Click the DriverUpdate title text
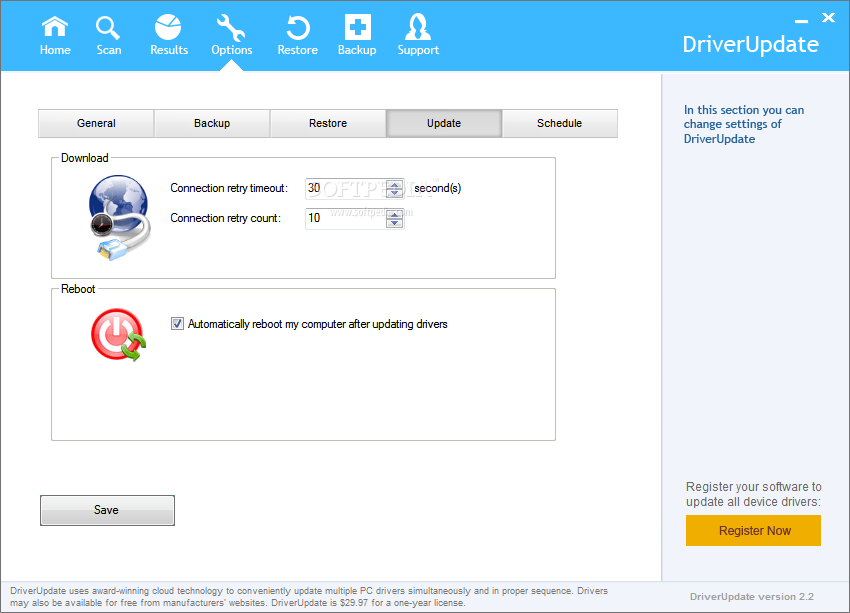The height and width of the screenshot is (613, 850). [x=750, y=44]
